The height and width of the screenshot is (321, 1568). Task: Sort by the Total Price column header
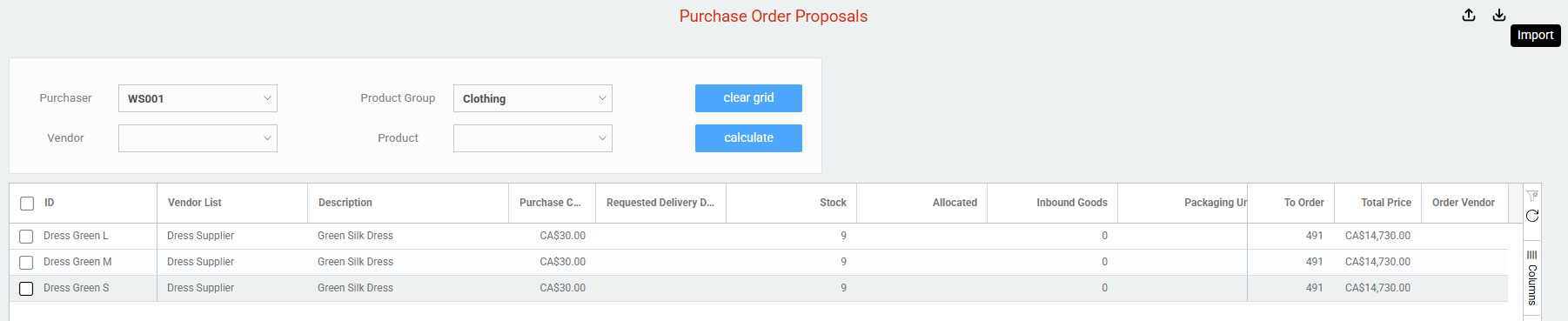1386,203
